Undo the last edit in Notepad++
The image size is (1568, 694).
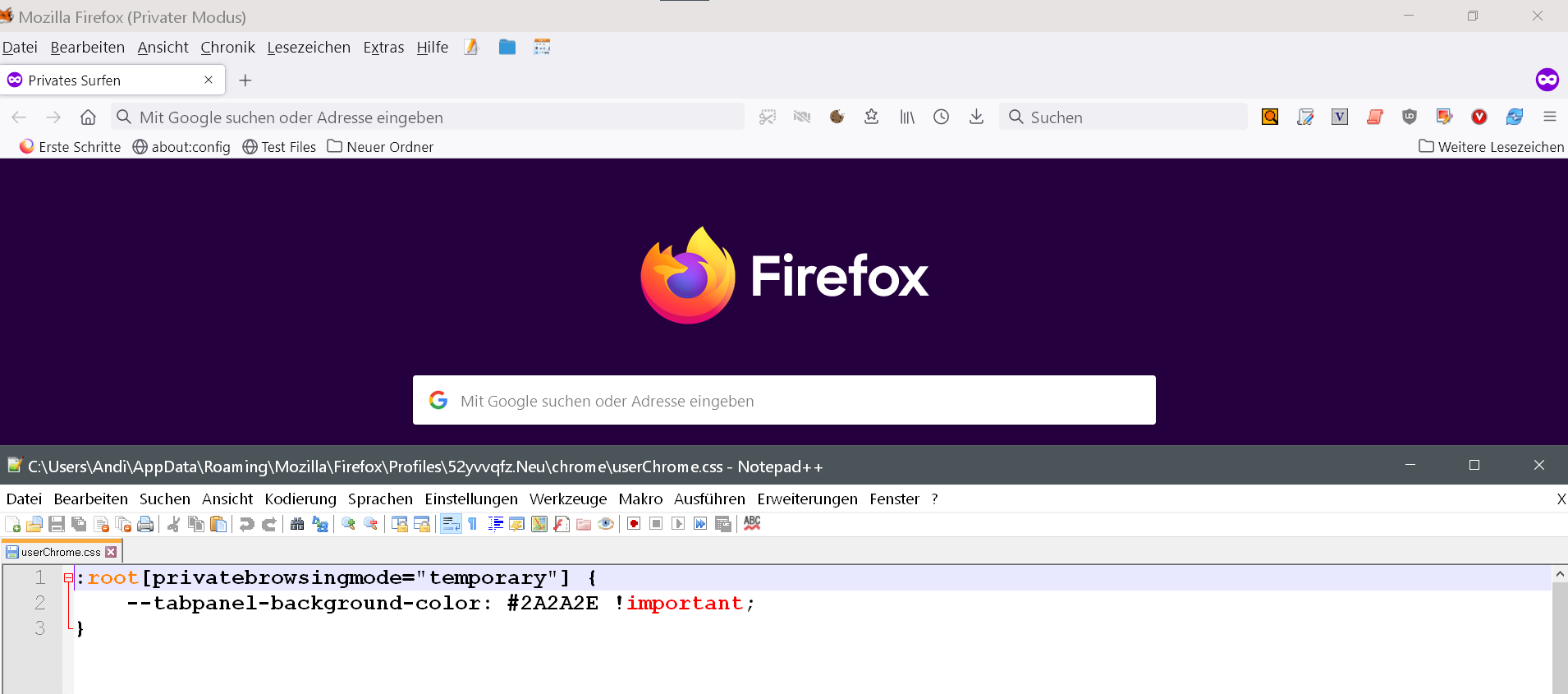tap(246, 524)
